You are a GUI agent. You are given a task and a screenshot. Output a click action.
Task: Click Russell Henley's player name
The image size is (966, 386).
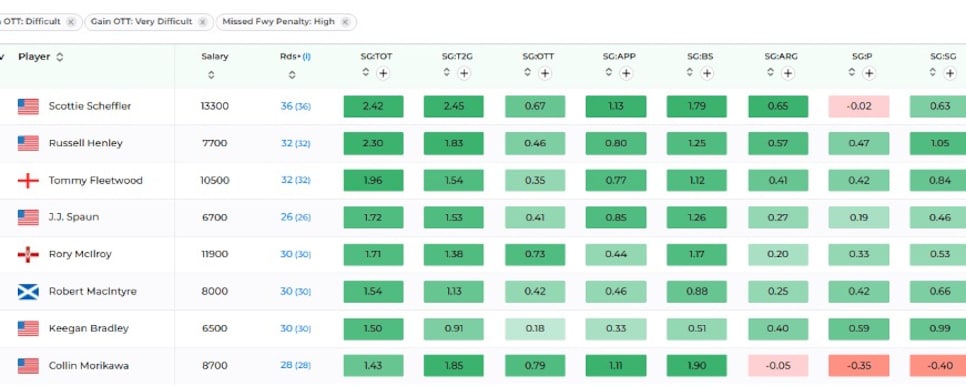click(86, 143)
